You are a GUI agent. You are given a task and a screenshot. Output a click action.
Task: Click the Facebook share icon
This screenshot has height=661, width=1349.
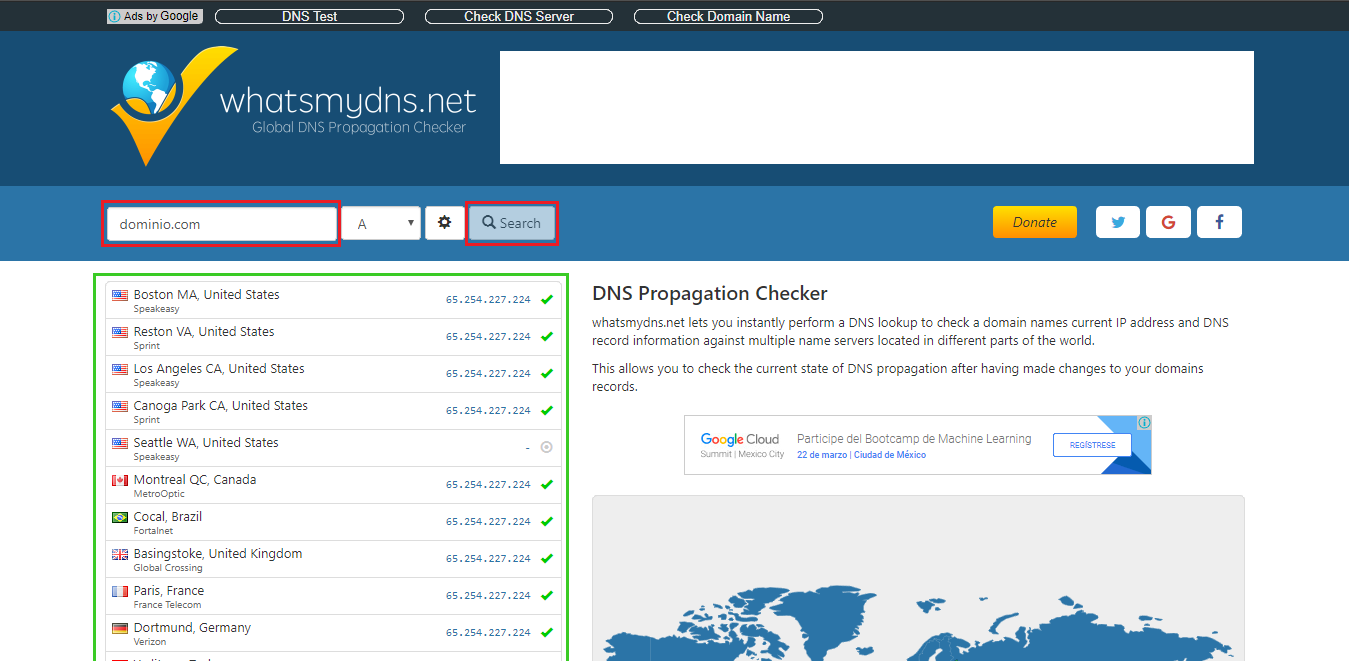pyautogui.click(x=1219, y=222)
